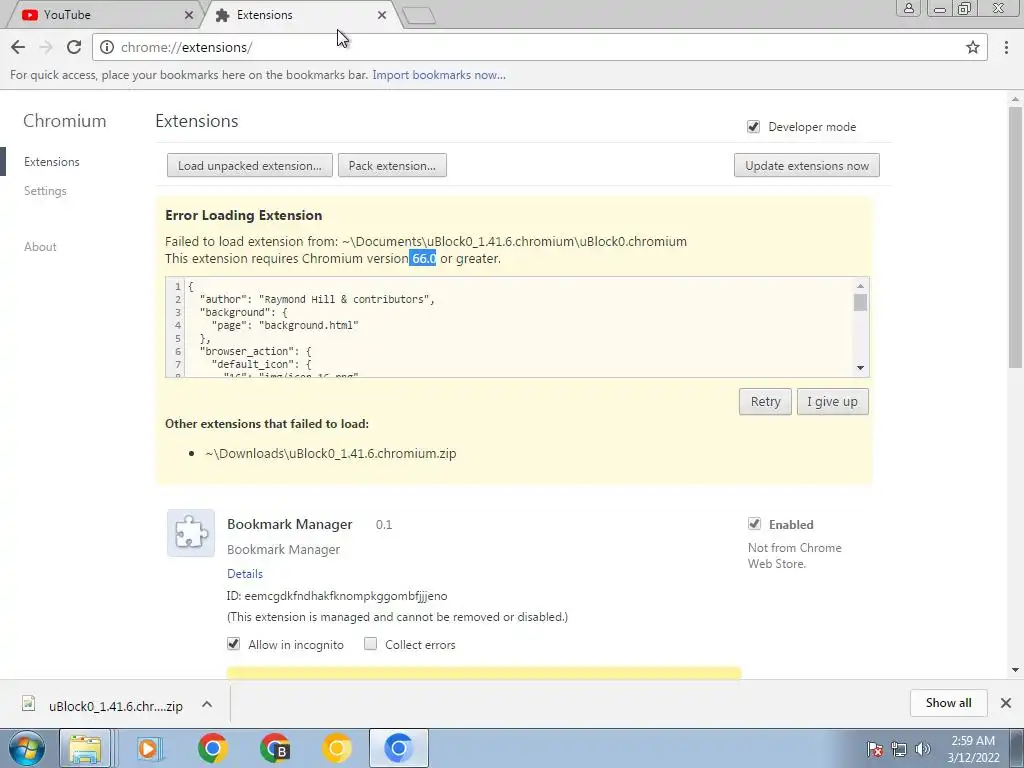Viewport: 1024px width, 768px height.
Task: Click the Bookmark Manager ID text
Action: (x=337, y=596)
